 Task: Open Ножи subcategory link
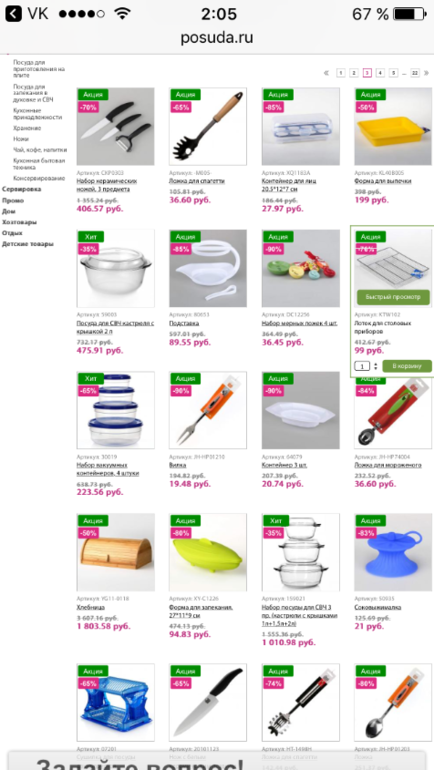tap(21, 139)
